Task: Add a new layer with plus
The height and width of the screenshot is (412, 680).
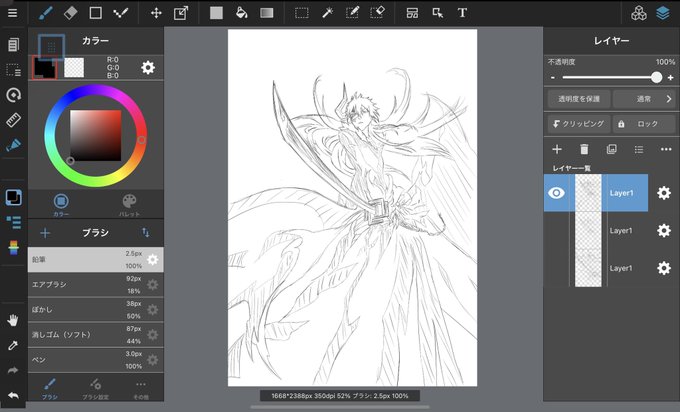Action: (557, 150)
